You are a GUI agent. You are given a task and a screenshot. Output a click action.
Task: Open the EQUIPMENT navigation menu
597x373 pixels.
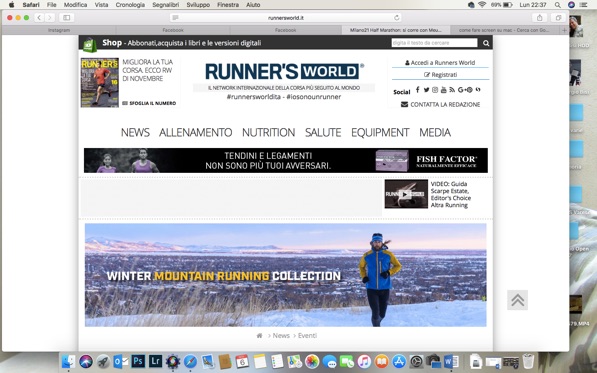(380, 132)
